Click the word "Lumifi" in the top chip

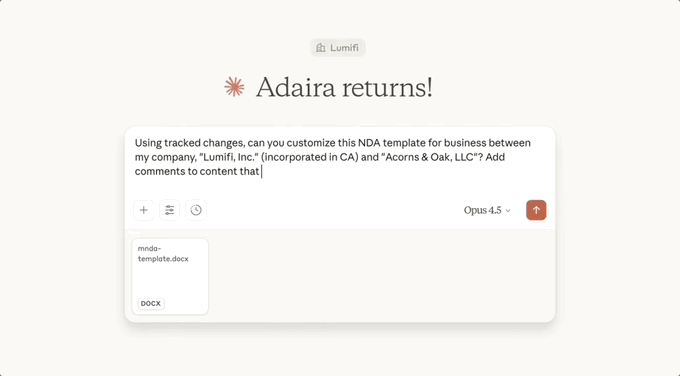point(344,48)
